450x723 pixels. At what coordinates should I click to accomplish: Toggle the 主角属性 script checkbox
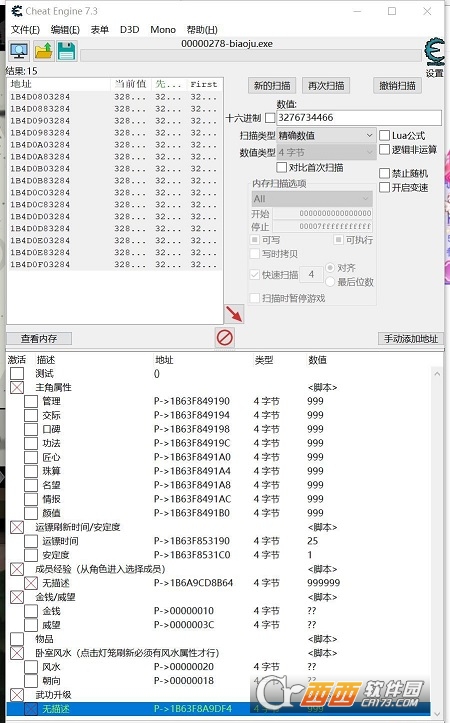click(17, 387)
